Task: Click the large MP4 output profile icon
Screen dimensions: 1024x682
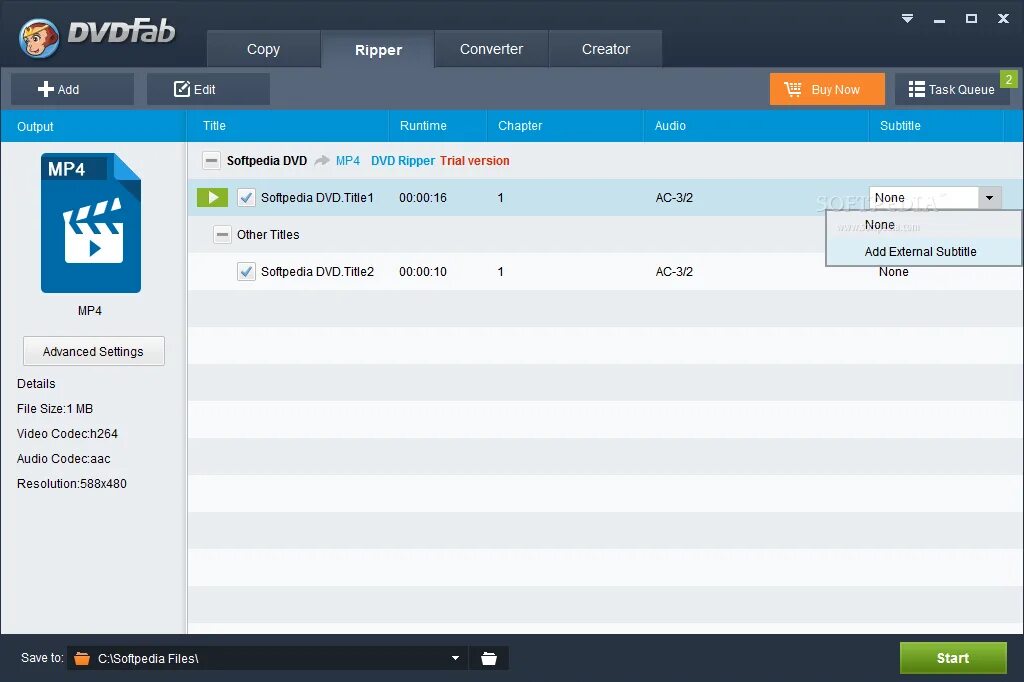Action: click(91, 223)
